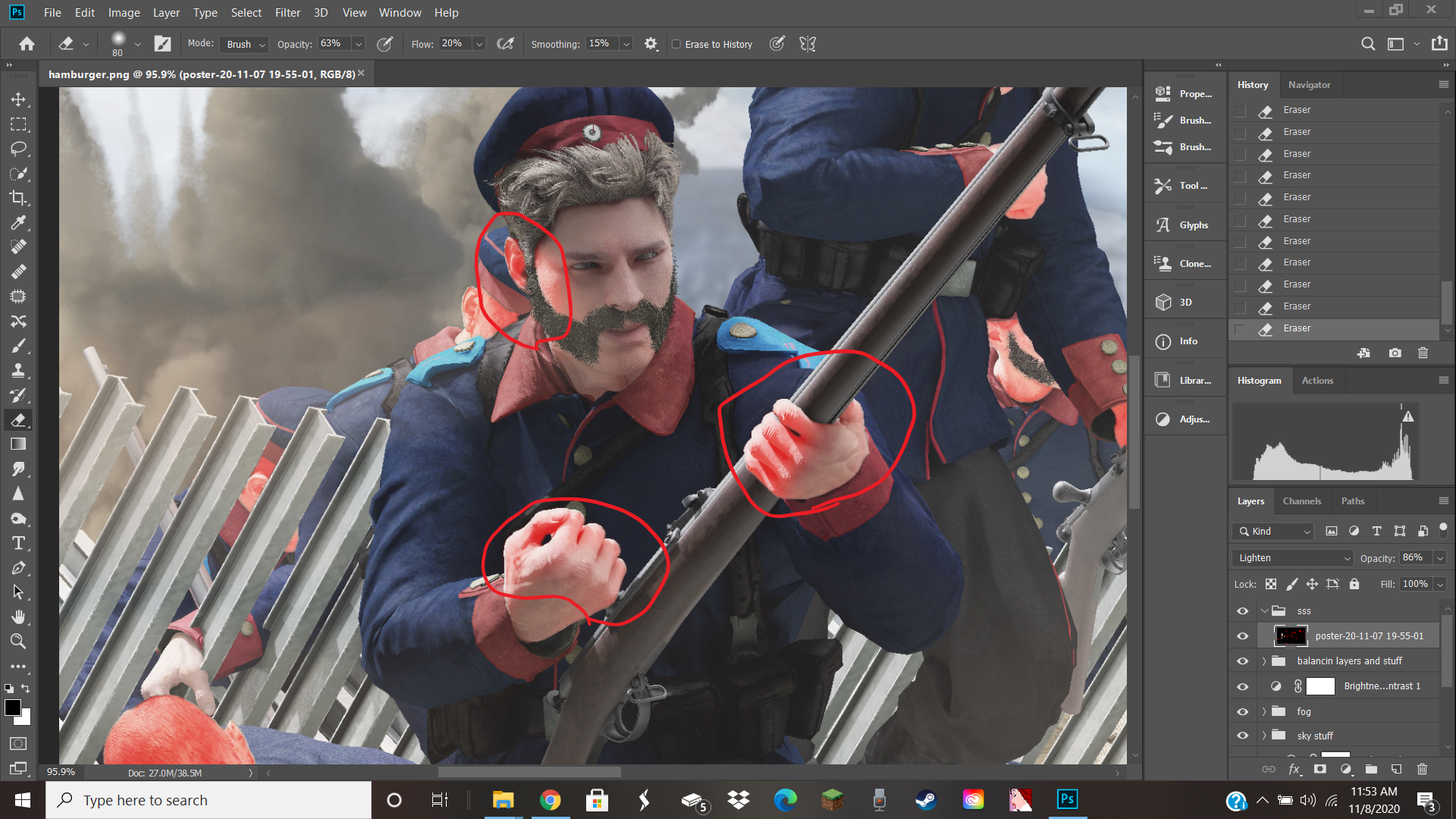Screen dimensions: 1456x819
Task: Click the foreground color swatch
Action: (x=12, y=708)
